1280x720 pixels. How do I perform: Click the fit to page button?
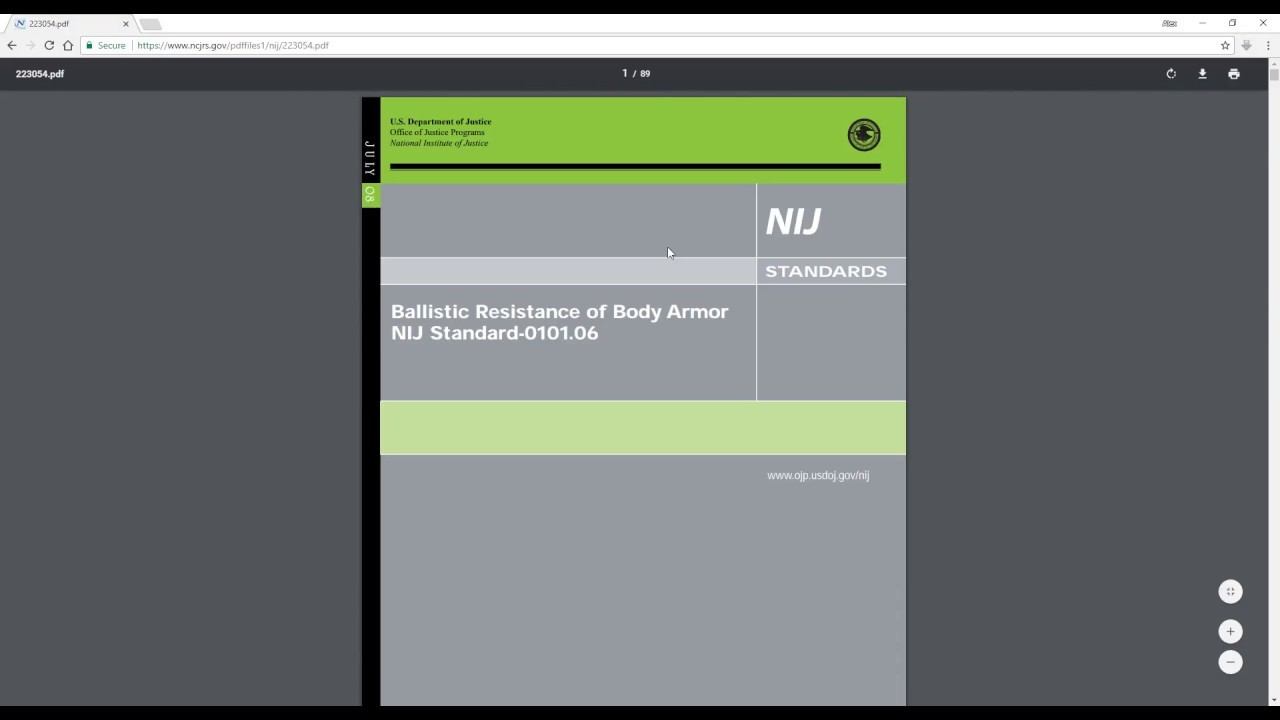click(1230, 592)
